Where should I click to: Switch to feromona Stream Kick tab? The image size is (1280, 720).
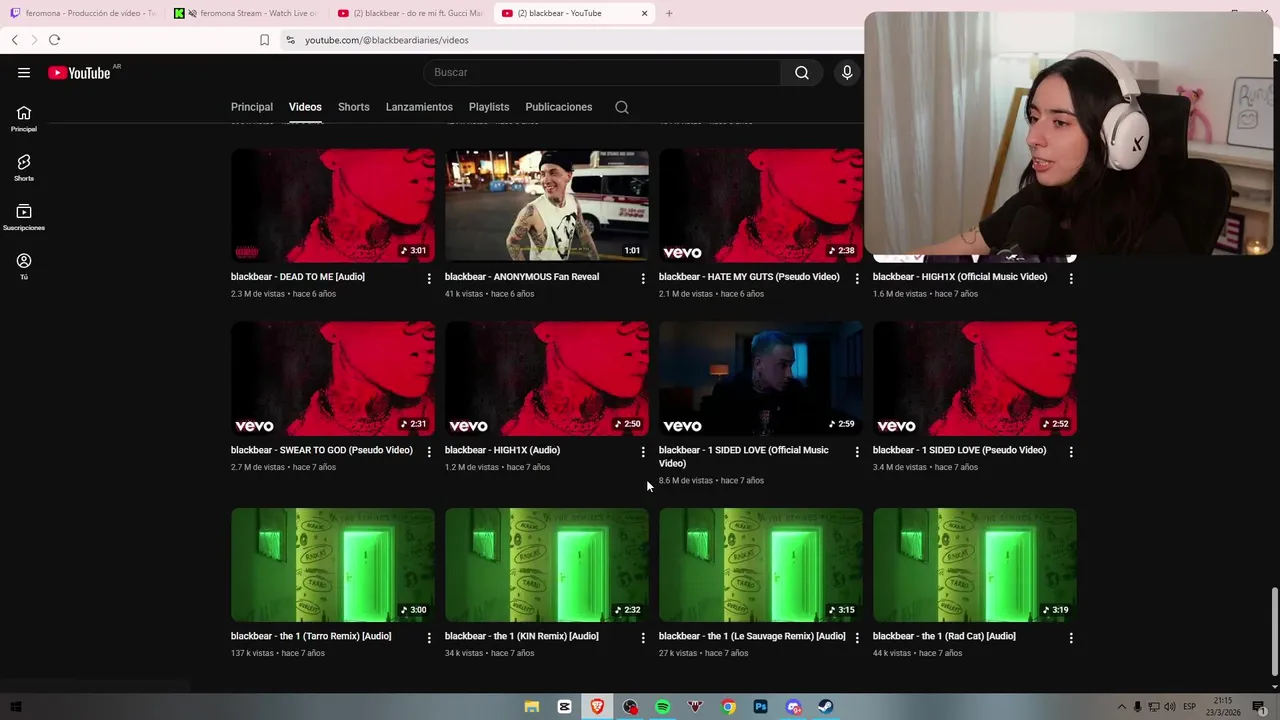tap(248, 13)
